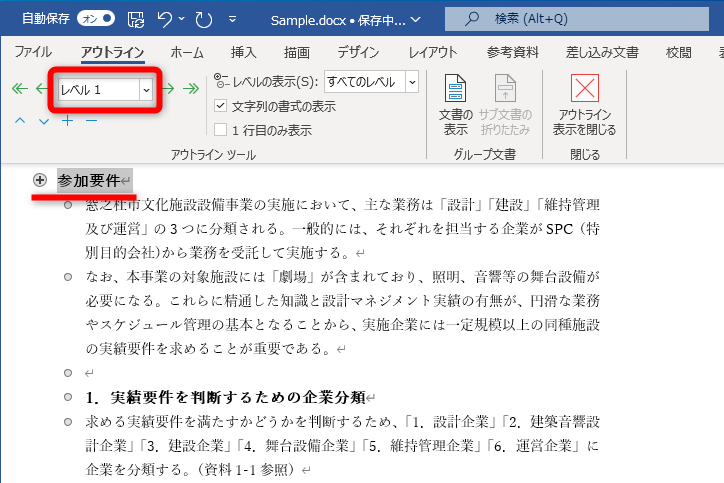Open the outline level レベル 1 dropdown
The height and width of the screenshot is (483, 724).
(146, 90)
